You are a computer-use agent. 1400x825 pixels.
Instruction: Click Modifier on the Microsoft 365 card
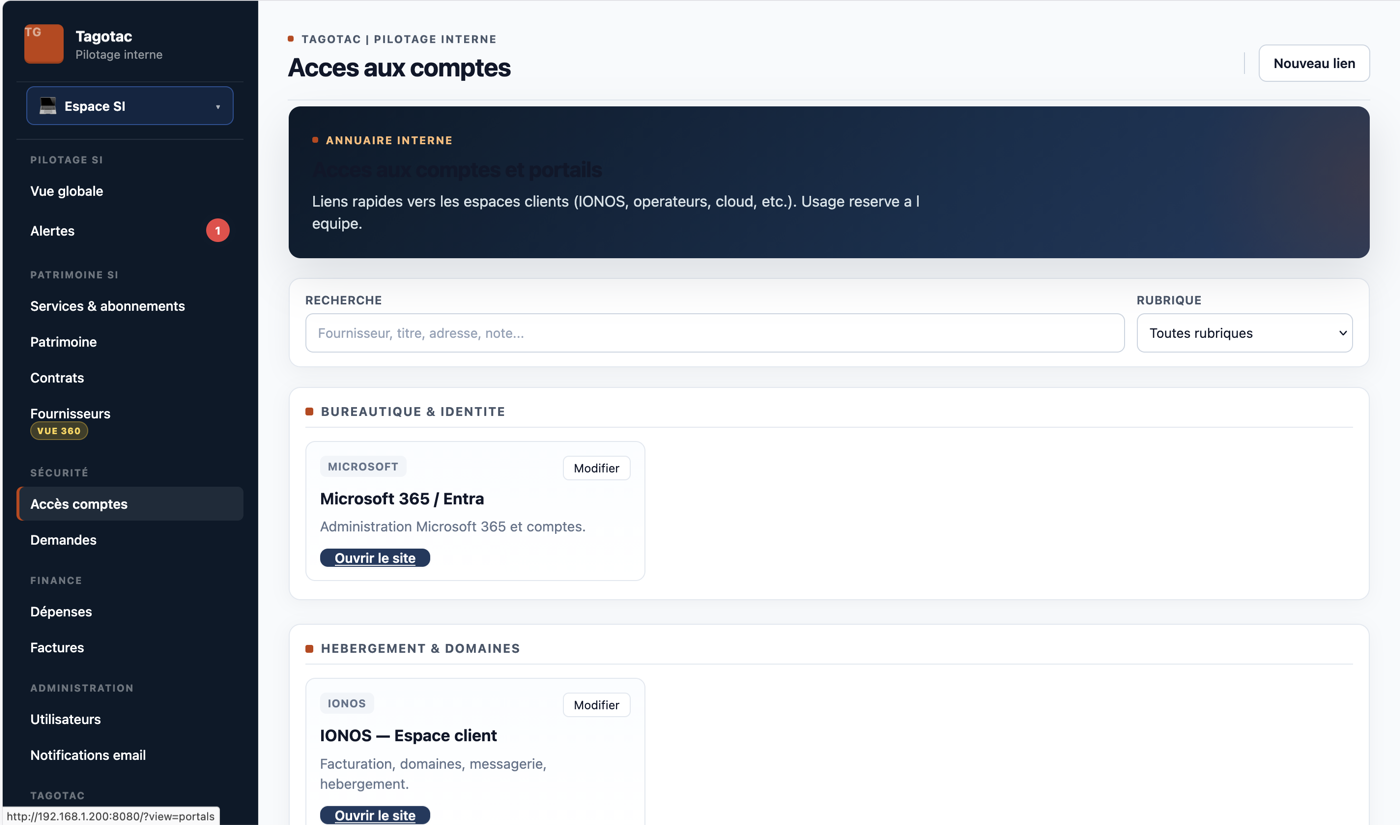[x=597, y=468]
